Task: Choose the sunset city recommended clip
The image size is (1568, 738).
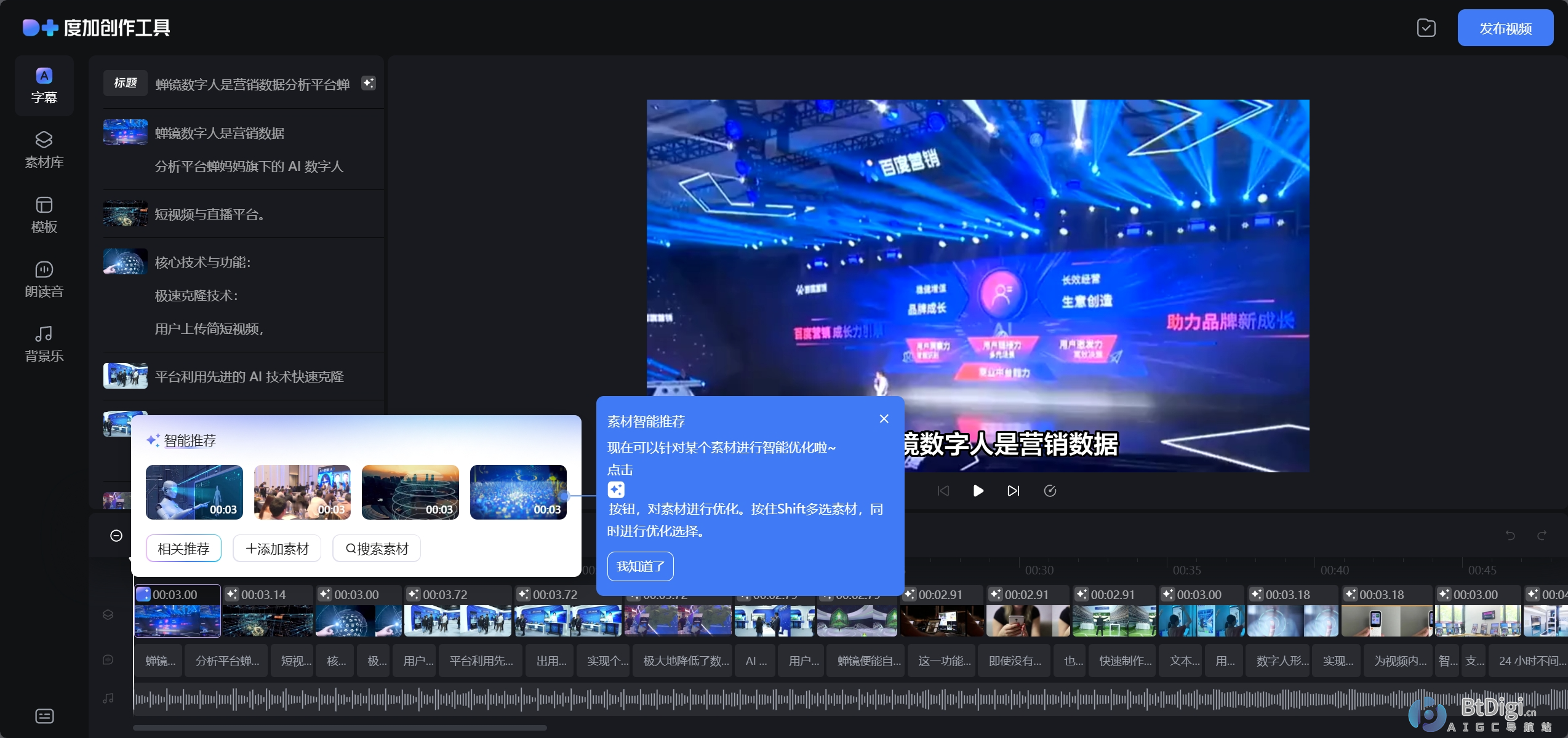Action: 410,492
